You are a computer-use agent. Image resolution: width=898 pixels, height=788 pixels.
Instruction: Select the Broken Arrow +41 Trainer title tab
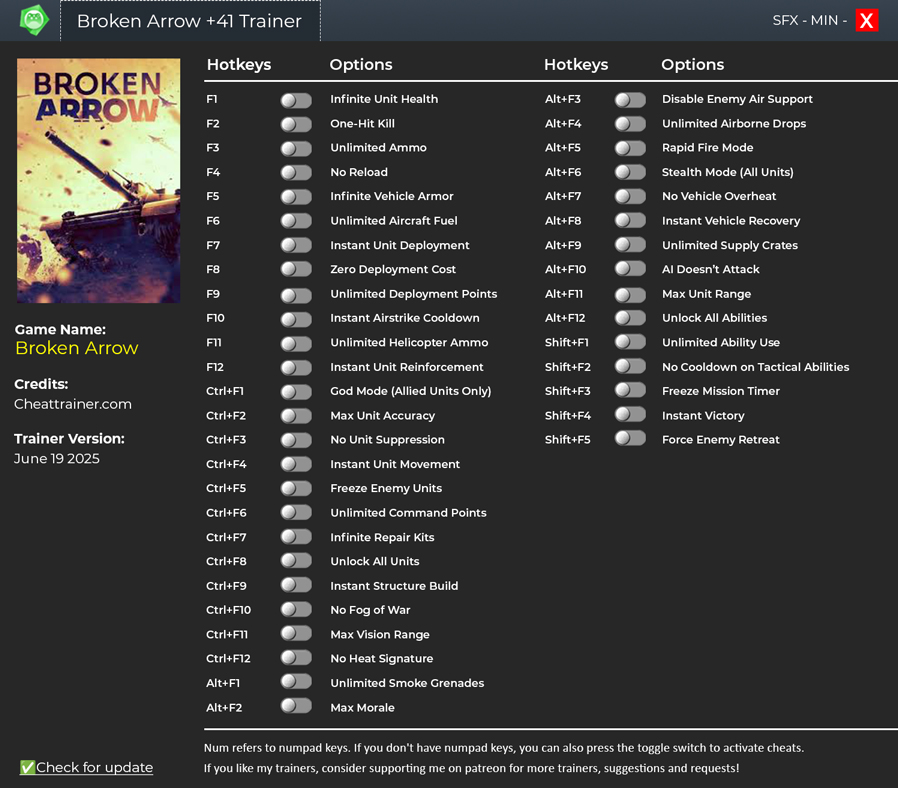click(190, 21)
